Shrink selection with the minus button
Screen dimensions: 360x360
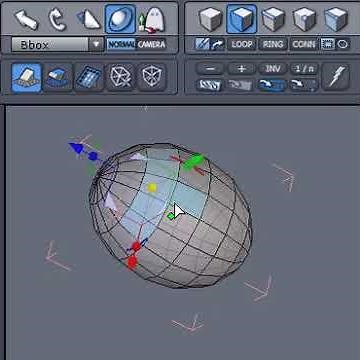[x=210, y=69]
